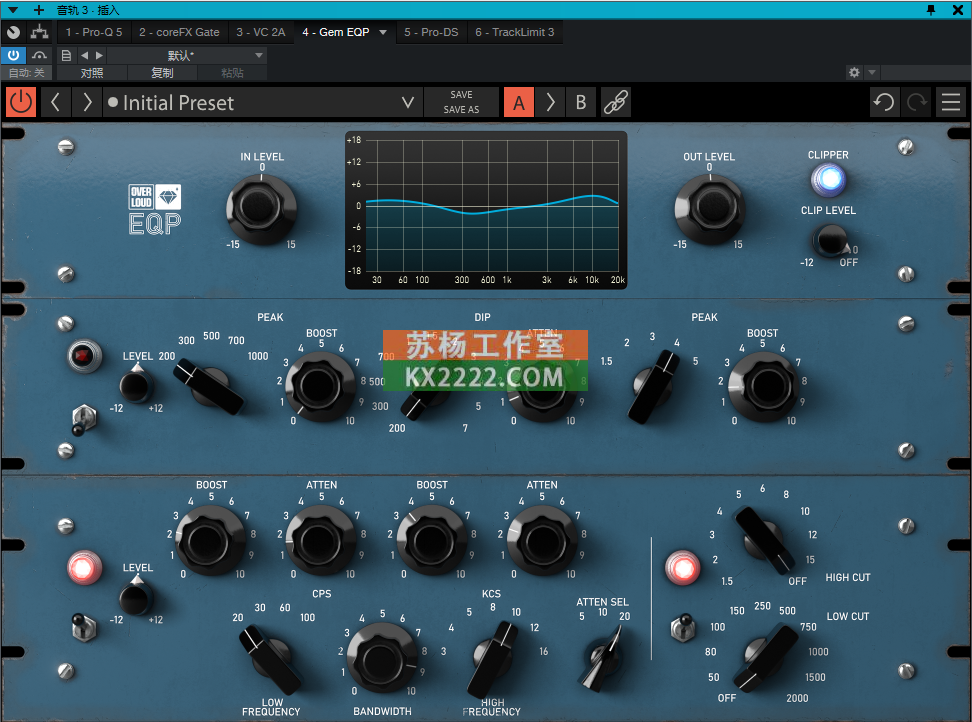This screenshot has height=722, width=972.
Task: Expand the Initial Preset dropdown chevron
Action: pyautogui.click(x=407, y=102)
